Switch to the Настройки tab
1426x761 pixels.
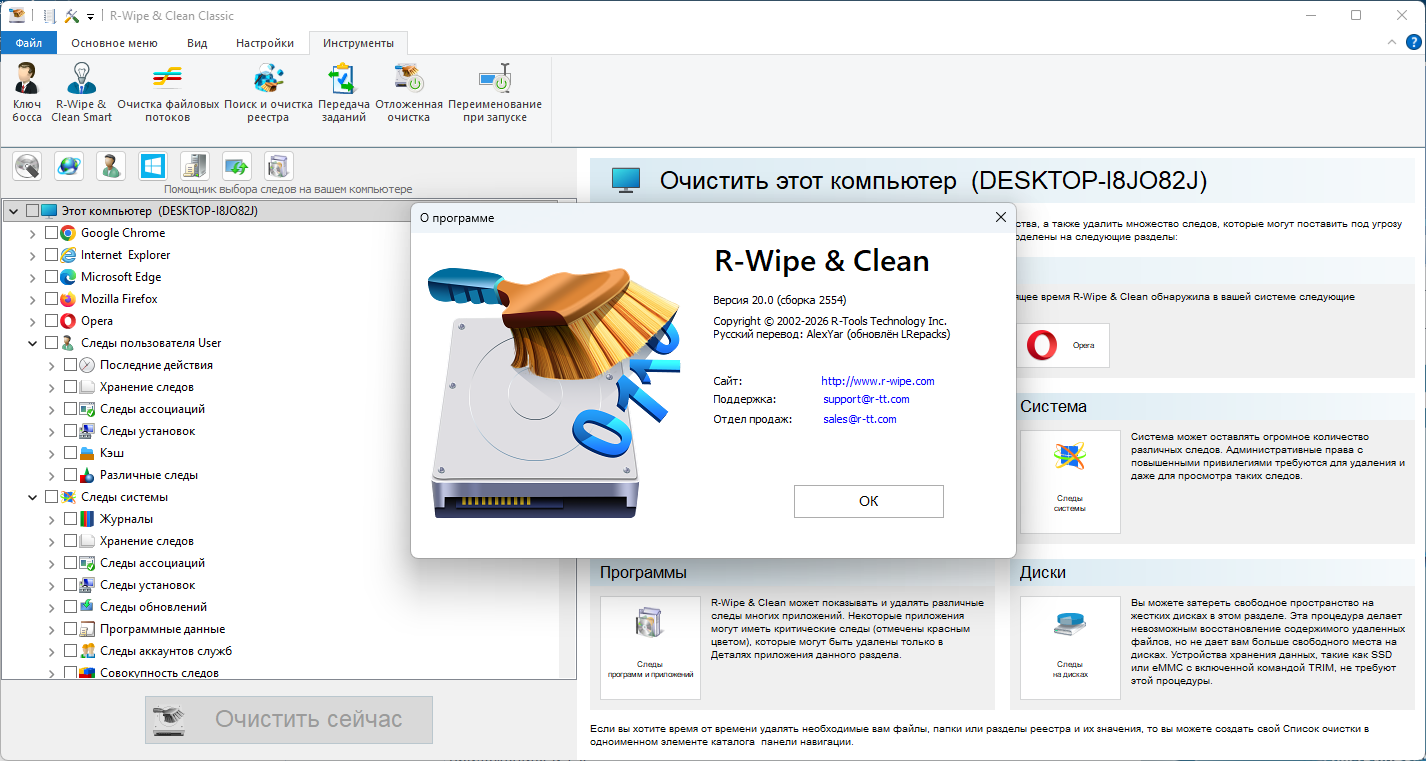coord(264,43)
